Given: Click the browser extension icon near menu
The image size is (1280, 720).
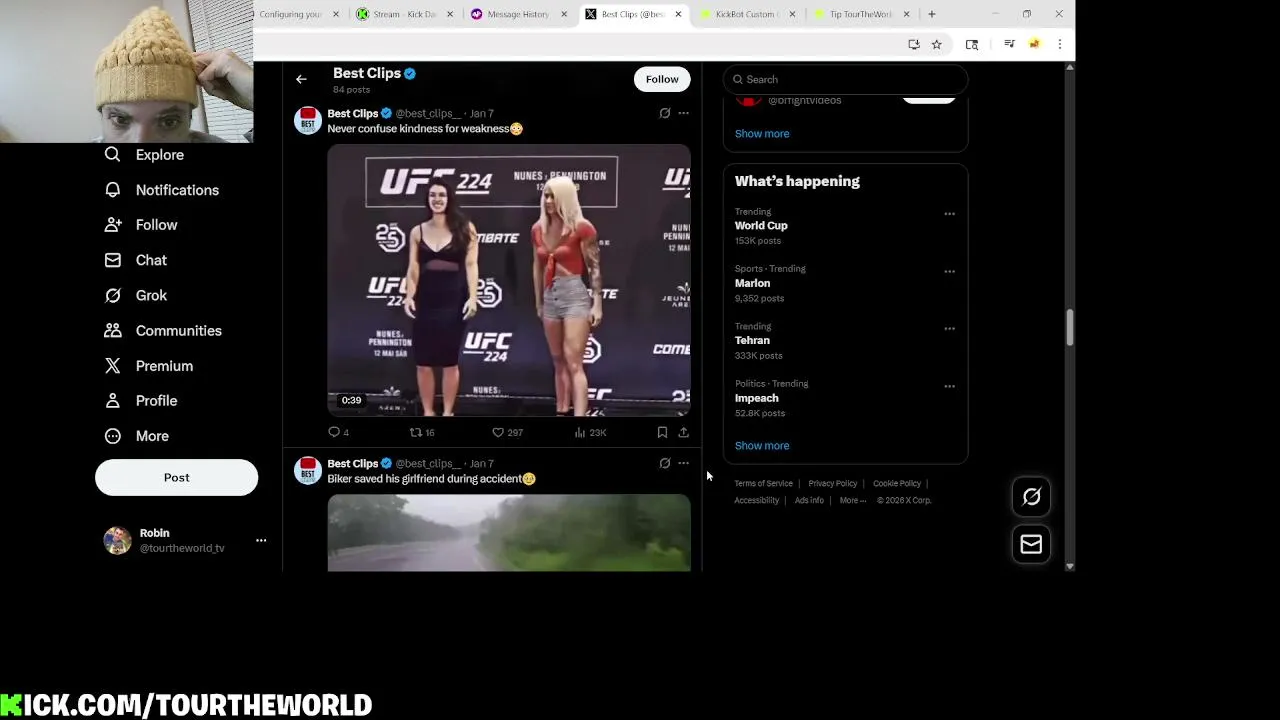Looking at the screenshot, I should pos(1034,44).
